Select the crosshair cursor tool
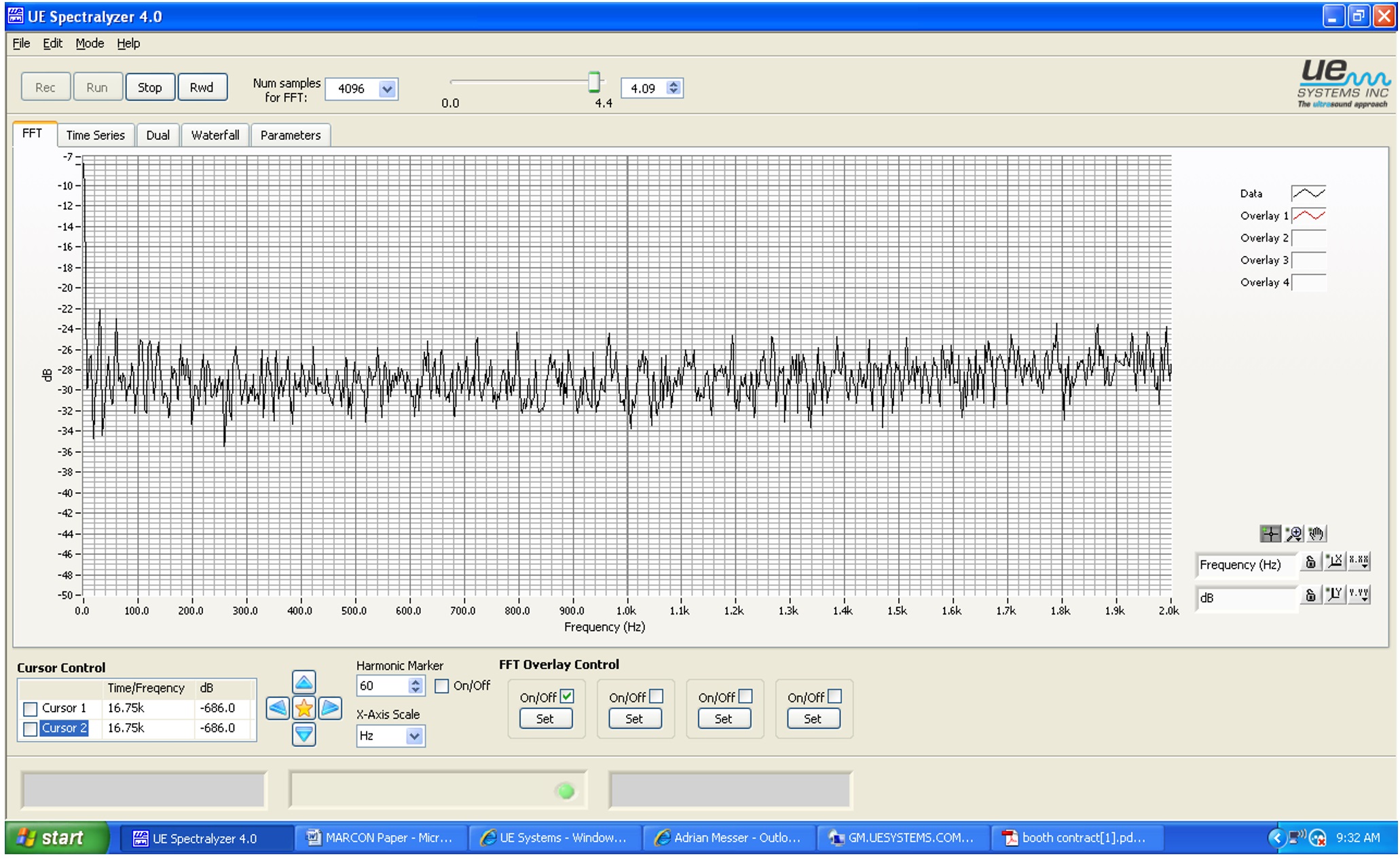Screen dimensions: 1400x859 (x=1270, y=534)
